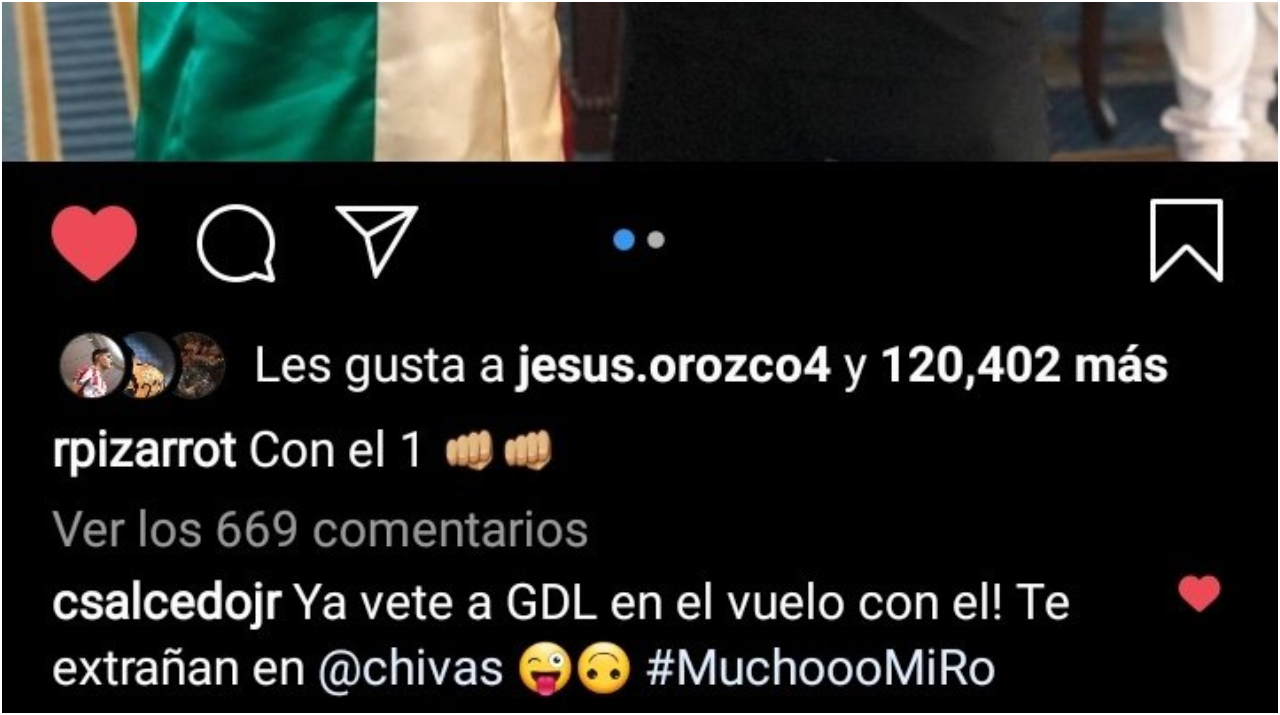Tap the third liker avatar thumbnail

[x=197, y=366]
